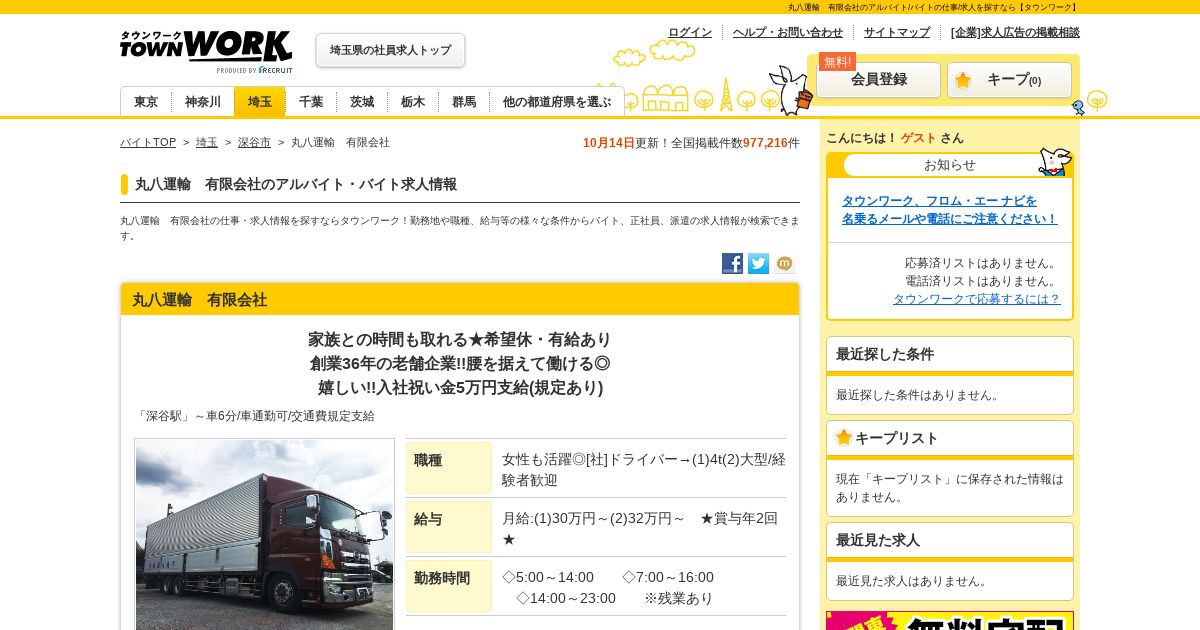The width and height of the screenshot is (1200, 630).
Task: Click the 最近探した条件 heading
Action: 950,354
